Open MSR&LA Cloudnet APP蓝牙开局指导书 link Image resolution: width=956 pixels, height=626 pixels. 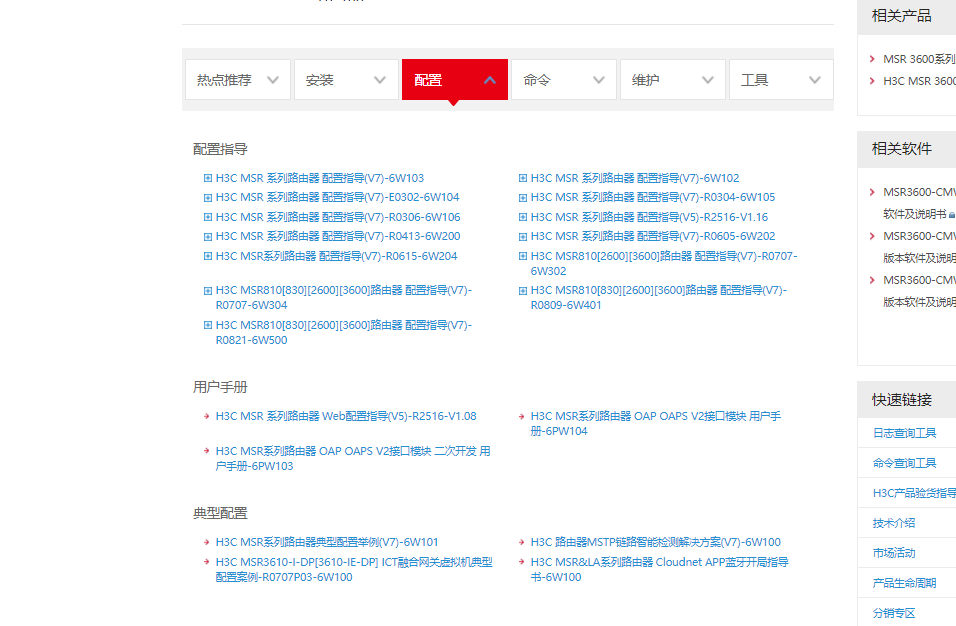click(660, 569)
